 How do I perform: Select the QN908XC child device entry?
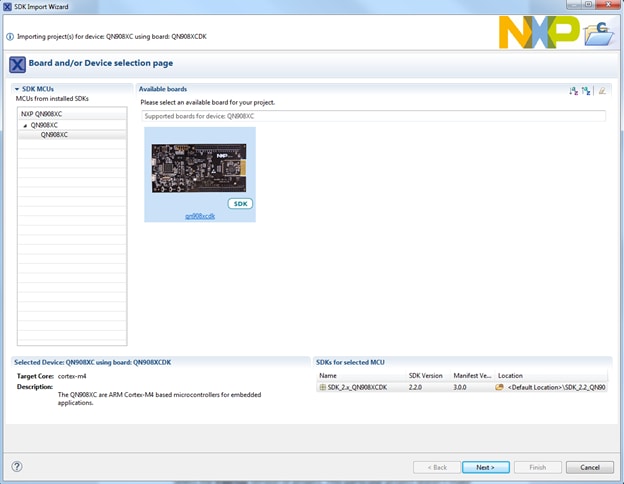tap(54, 135)
